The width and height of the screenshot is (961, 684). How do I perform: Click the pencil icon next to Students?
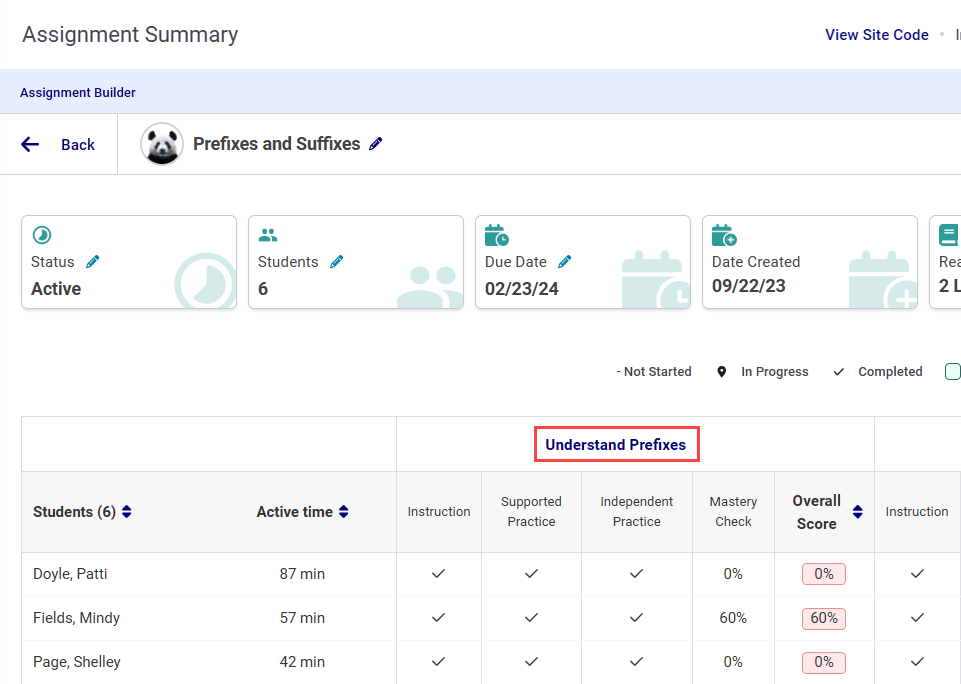(x=336, y=262)
